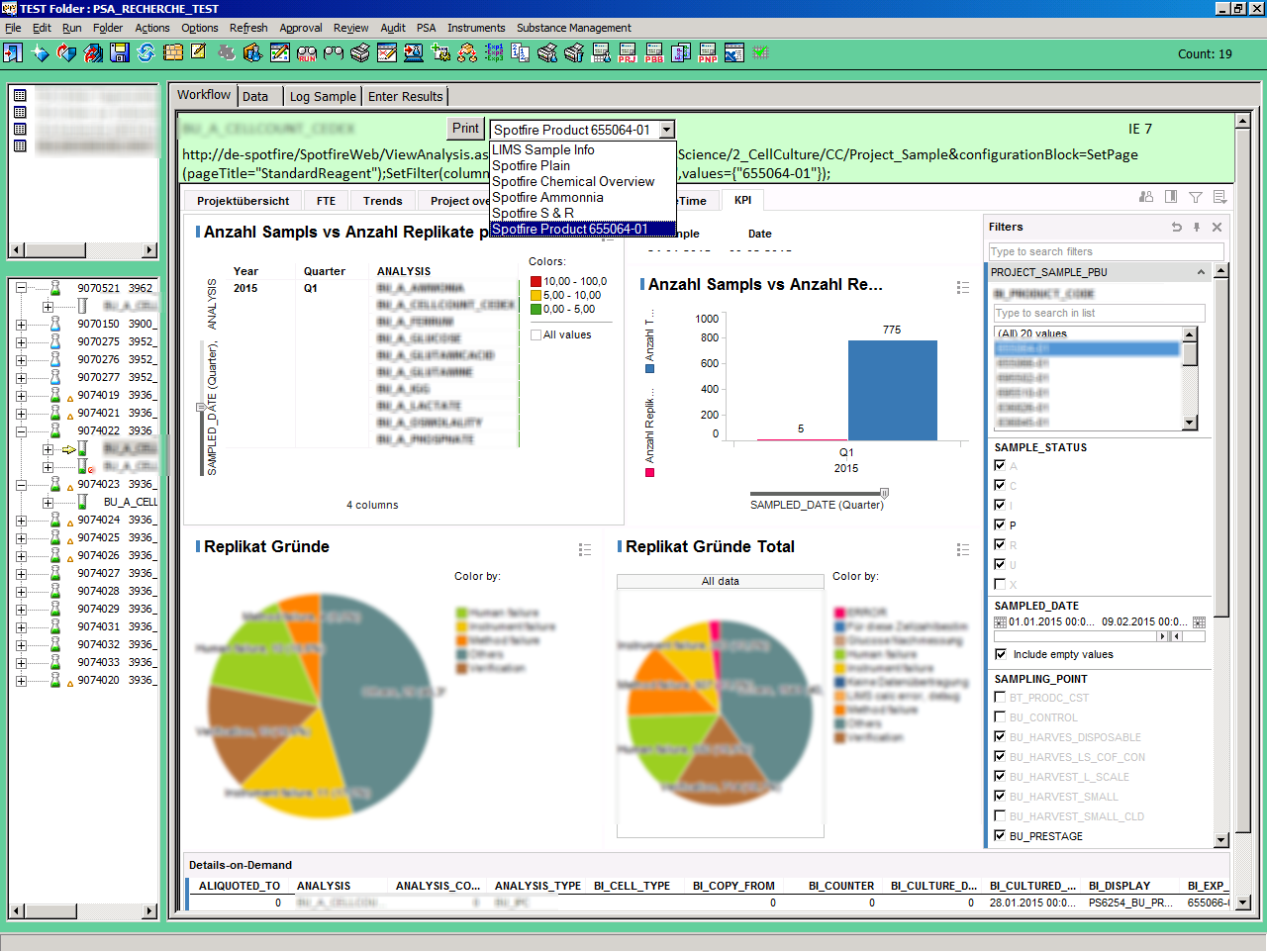Click the RUN binoculars toolbar icon

307,53
